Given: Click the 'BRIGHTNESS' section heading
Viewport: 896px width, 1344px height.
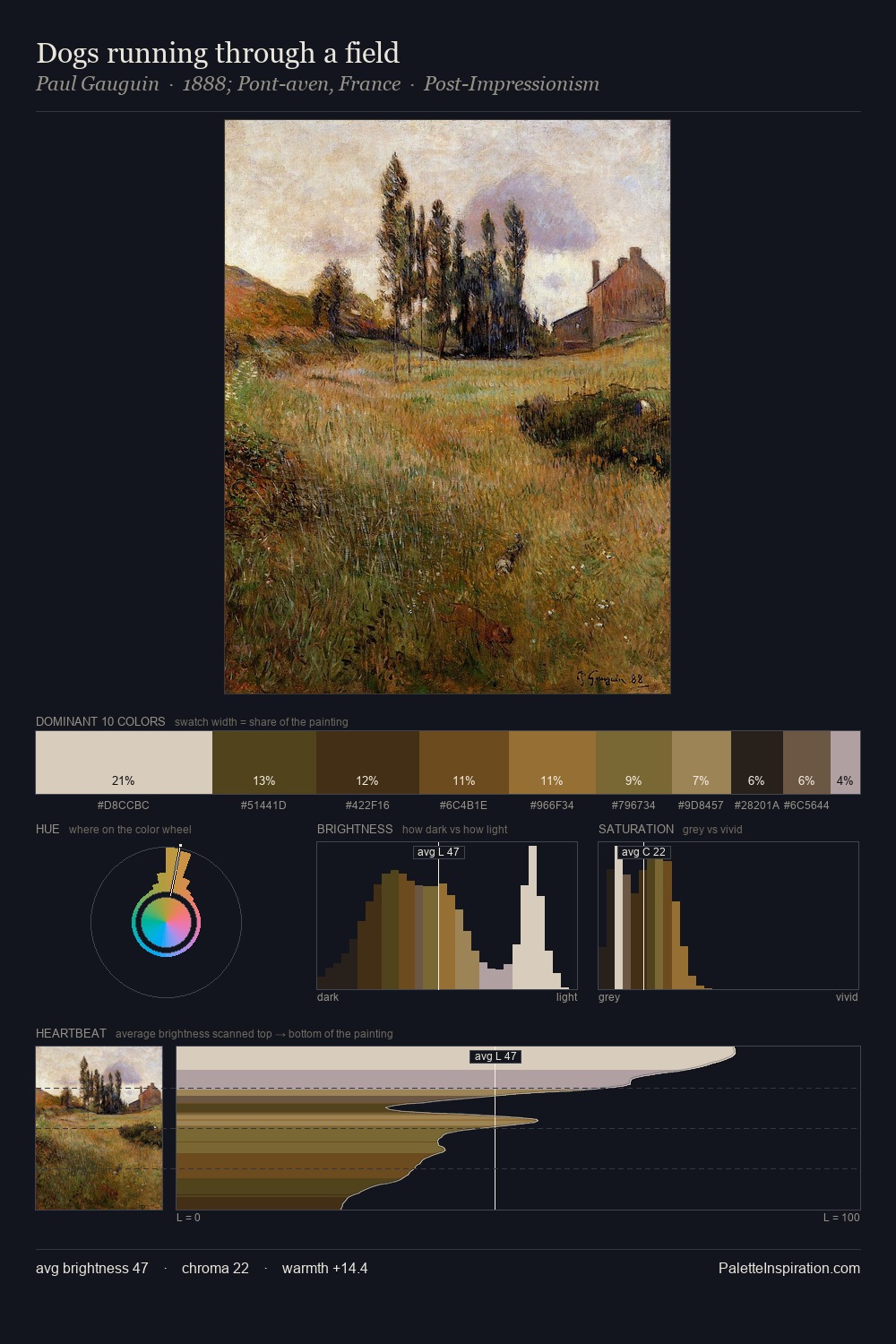Looking at the screenshot, I should click(x=355, y=829).
